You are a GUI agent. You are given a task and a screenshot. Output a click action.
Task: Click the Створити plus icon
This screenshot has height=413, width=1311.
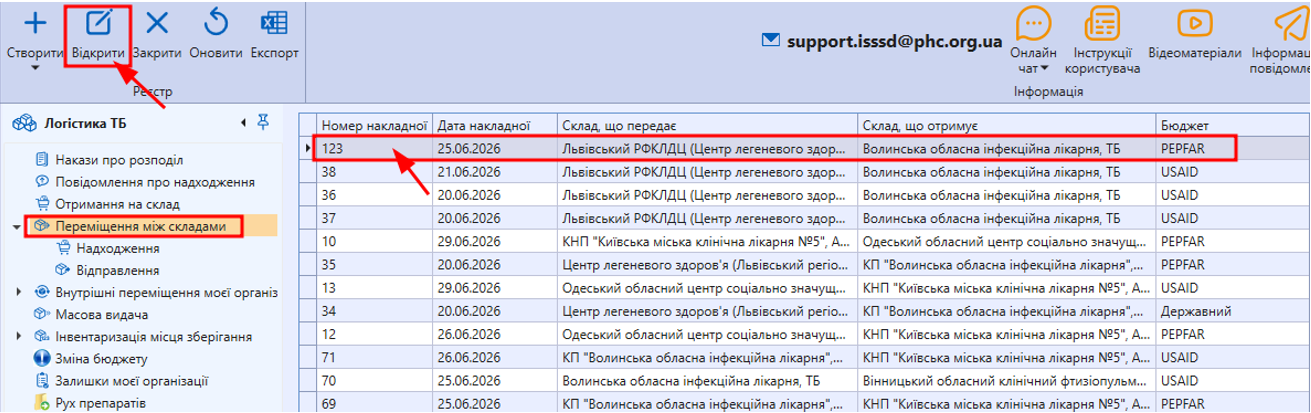pyautogui.click(x=34, y=23)
